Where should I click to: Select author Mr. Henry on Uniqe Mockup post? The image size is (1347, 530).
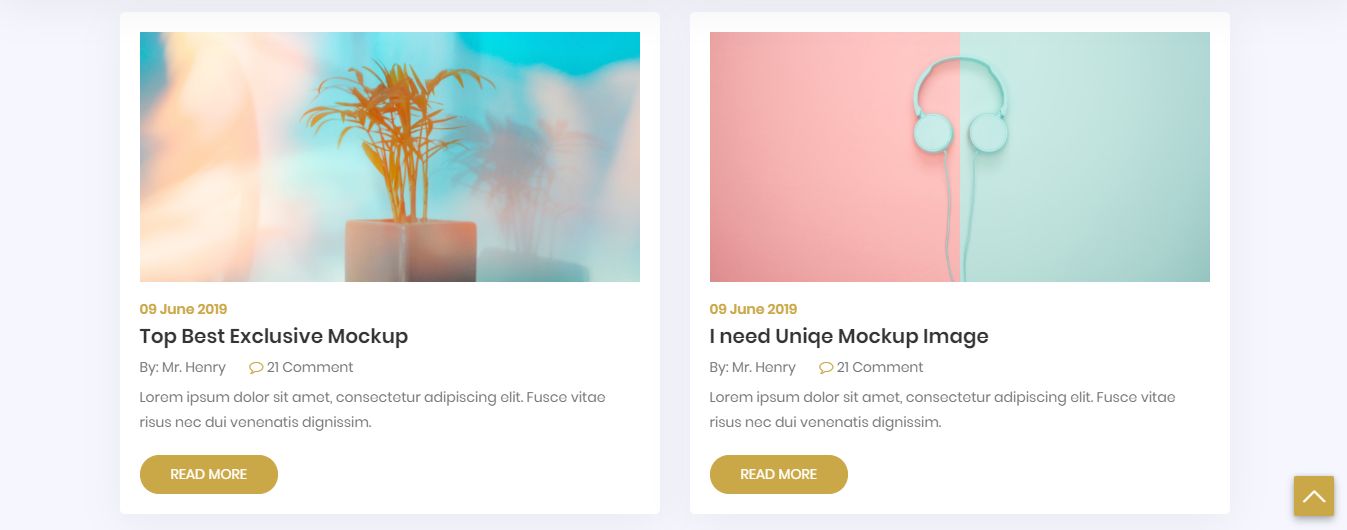coord(764,367)
